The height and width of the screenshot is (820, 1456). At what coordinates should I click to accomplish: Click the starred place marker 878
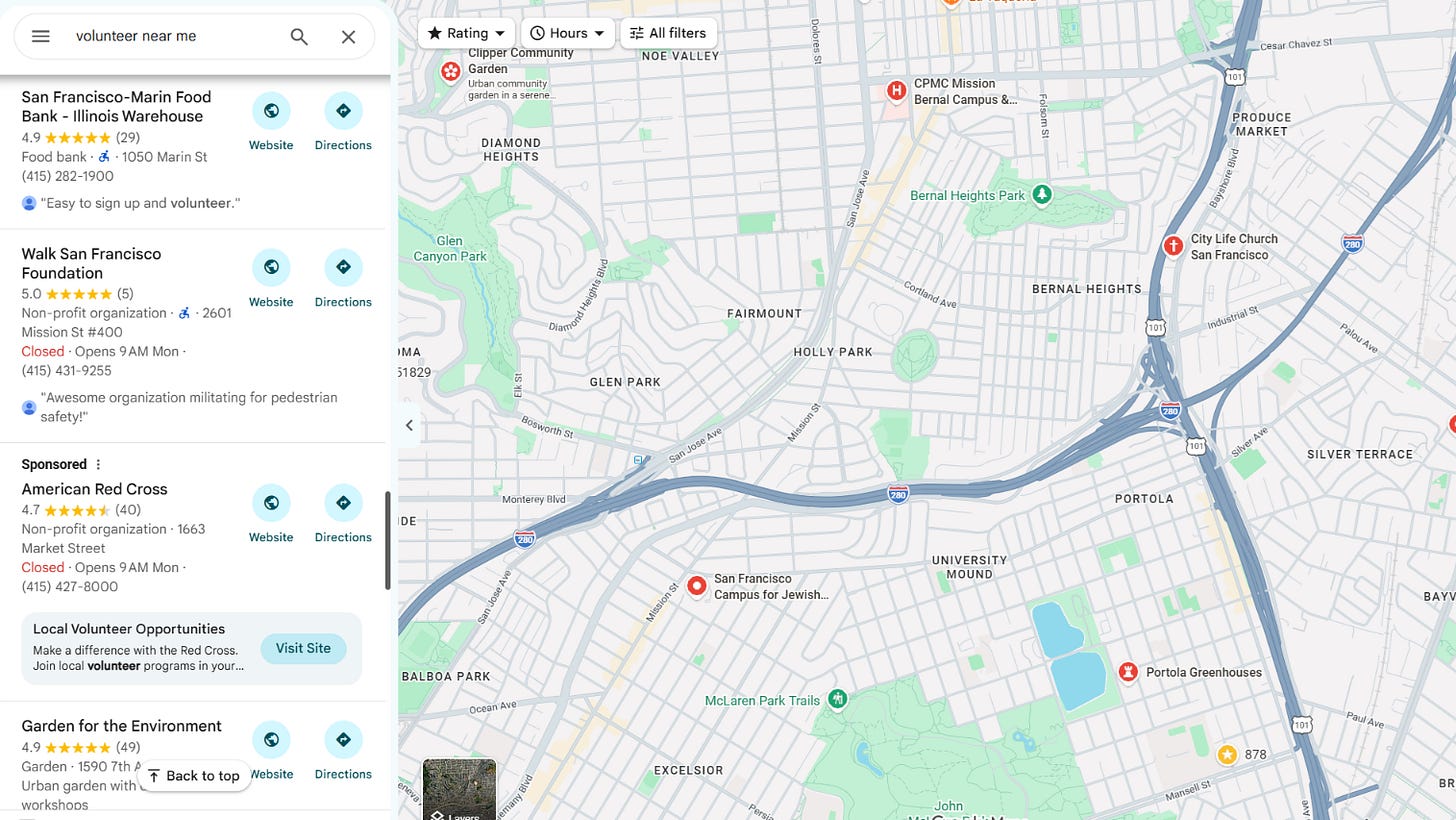pyautogui.click(x=1227, y=754)
